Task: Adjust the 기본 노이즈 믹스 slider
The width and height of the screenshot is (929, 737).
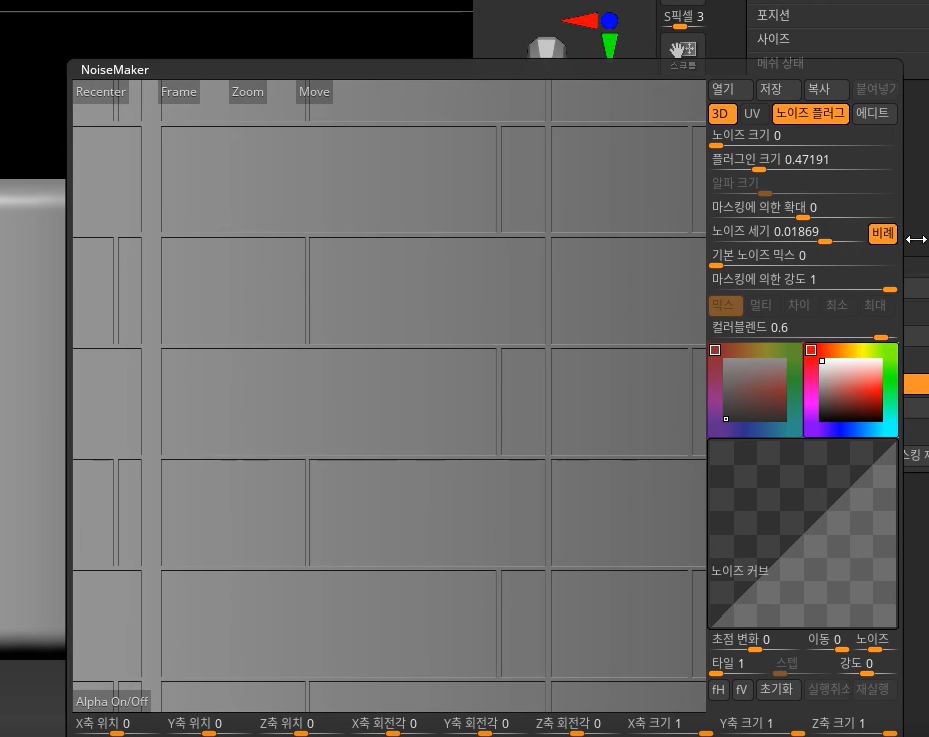Action: click(803, 257)
